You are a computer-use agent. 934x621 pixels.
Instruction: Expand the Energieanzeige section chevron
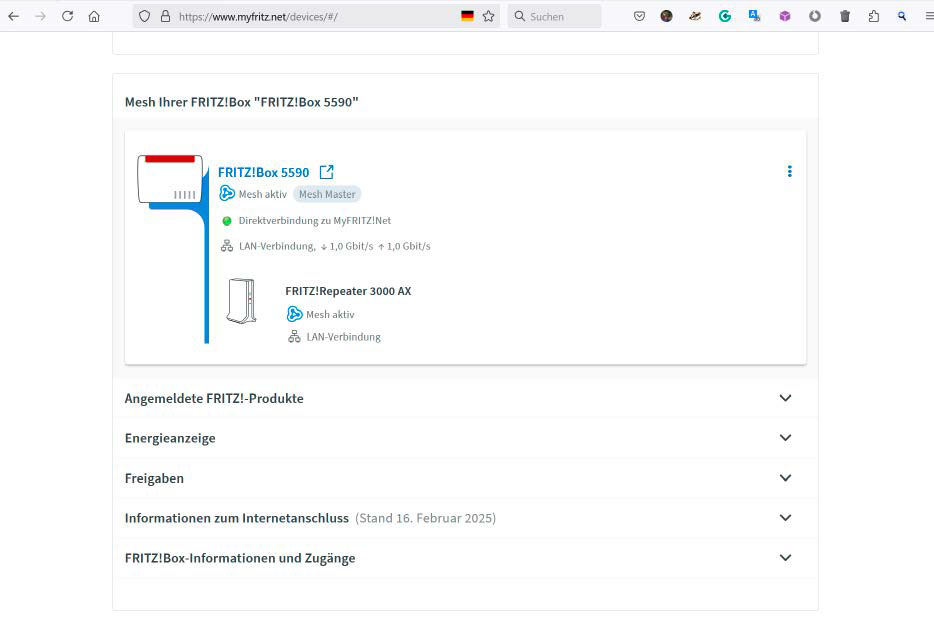click(x=786, y=438)
